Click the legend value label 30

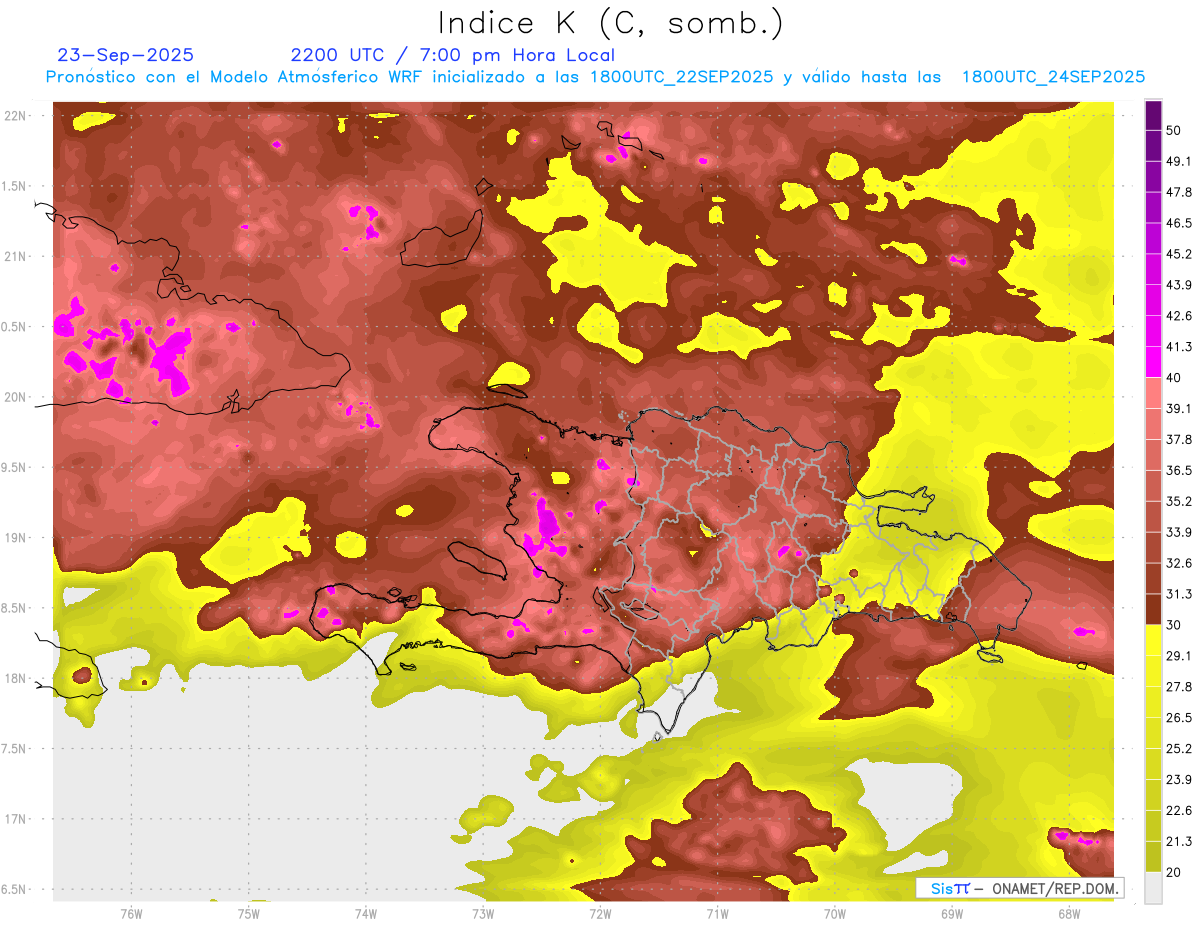click(x=1173, y=624)
